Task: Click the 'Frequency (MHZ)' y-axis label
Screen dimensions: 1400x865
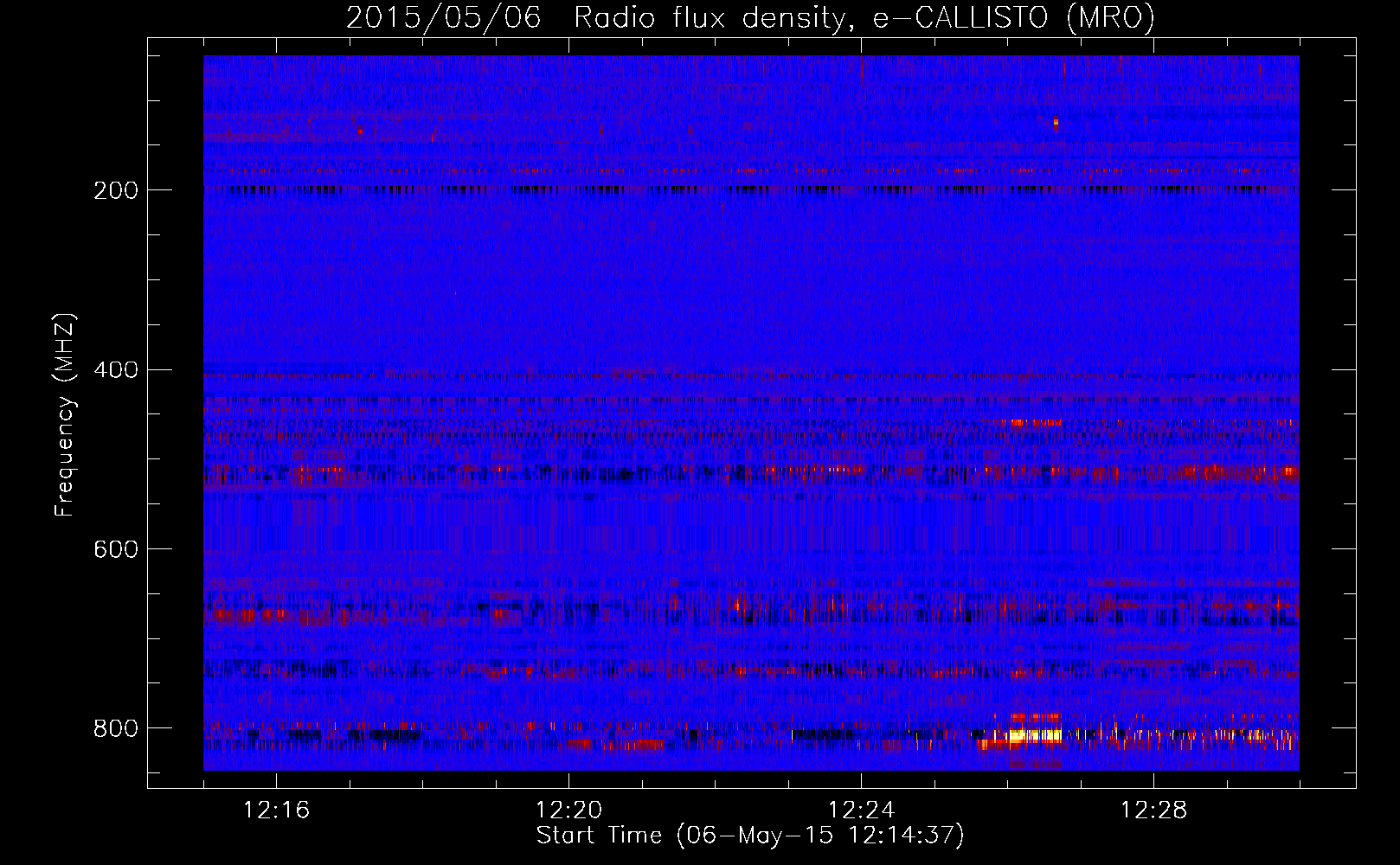Action: tap(65, 414)
